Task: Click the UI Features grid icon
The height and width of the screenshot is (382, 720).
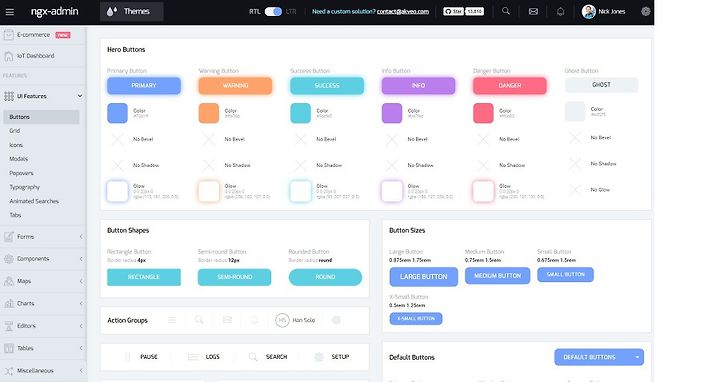Action: 9,96
